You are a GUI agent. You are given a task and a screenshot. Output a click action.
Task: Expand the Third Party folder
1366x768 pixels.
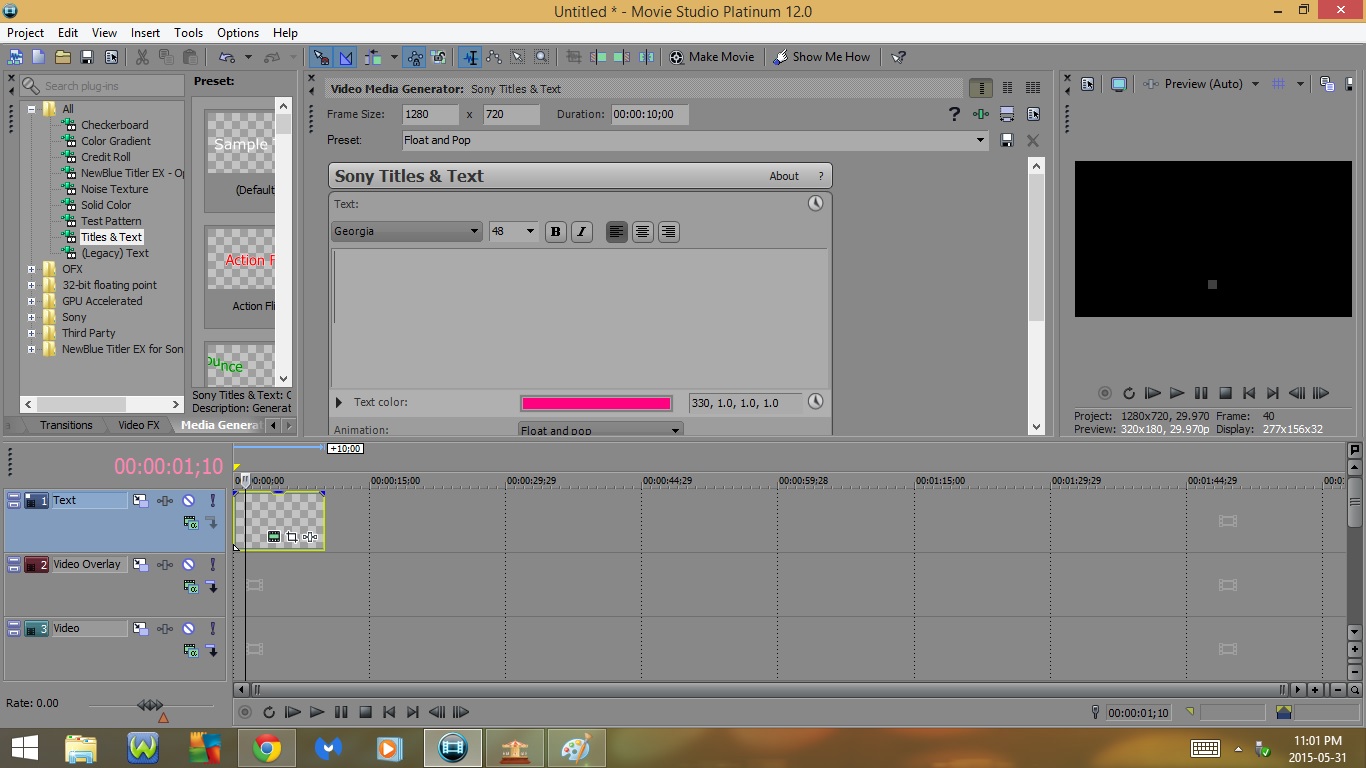(x=32, y=333)
